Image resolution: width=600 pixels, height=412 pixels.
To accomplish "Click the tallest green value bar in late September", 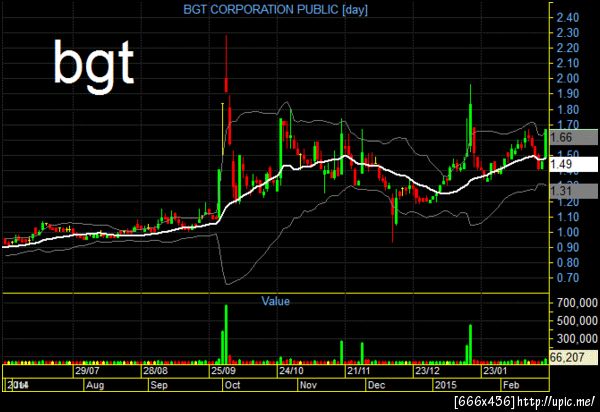I will 226,334.
